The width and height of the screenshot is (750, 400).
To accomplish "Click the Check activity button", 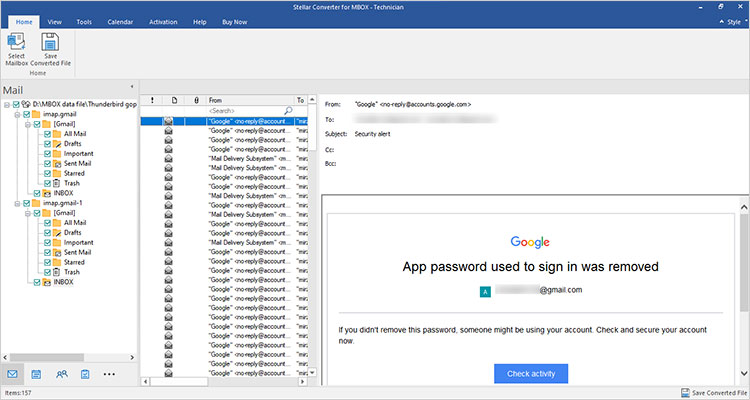I will coord(531,374).
